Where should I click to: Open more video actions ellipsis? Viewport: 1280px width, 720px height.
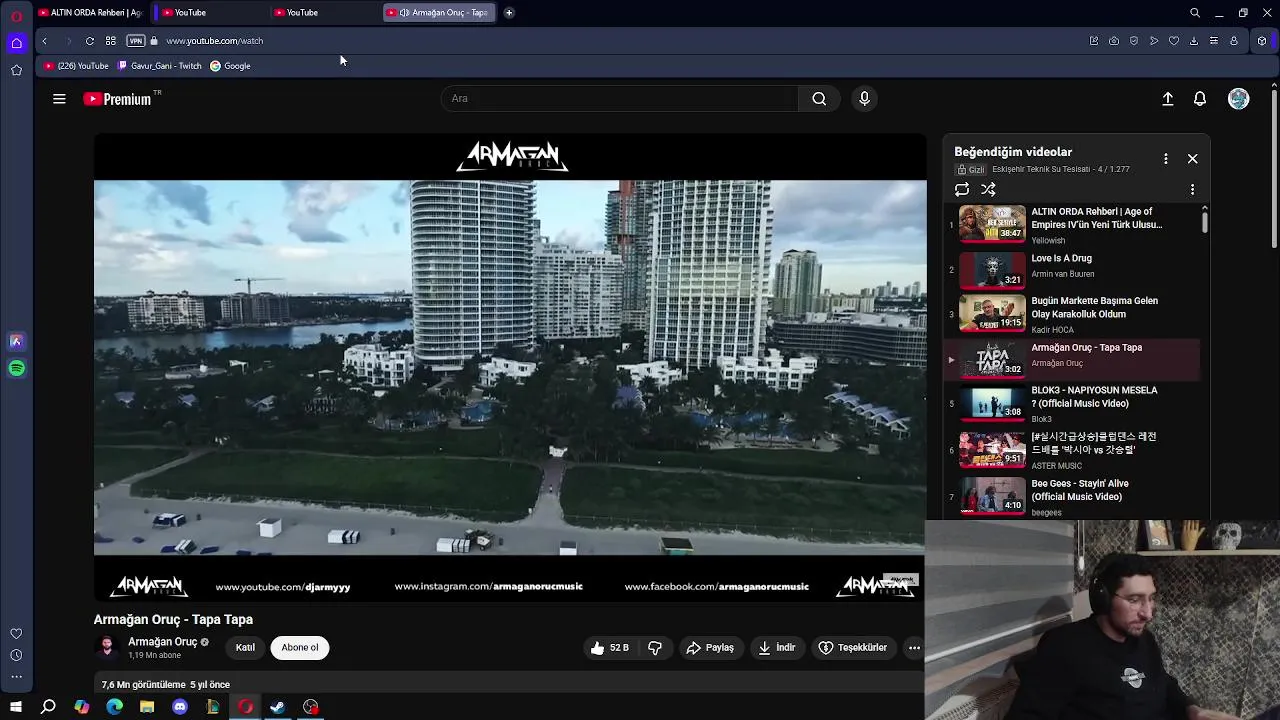[x=914, y=648]
